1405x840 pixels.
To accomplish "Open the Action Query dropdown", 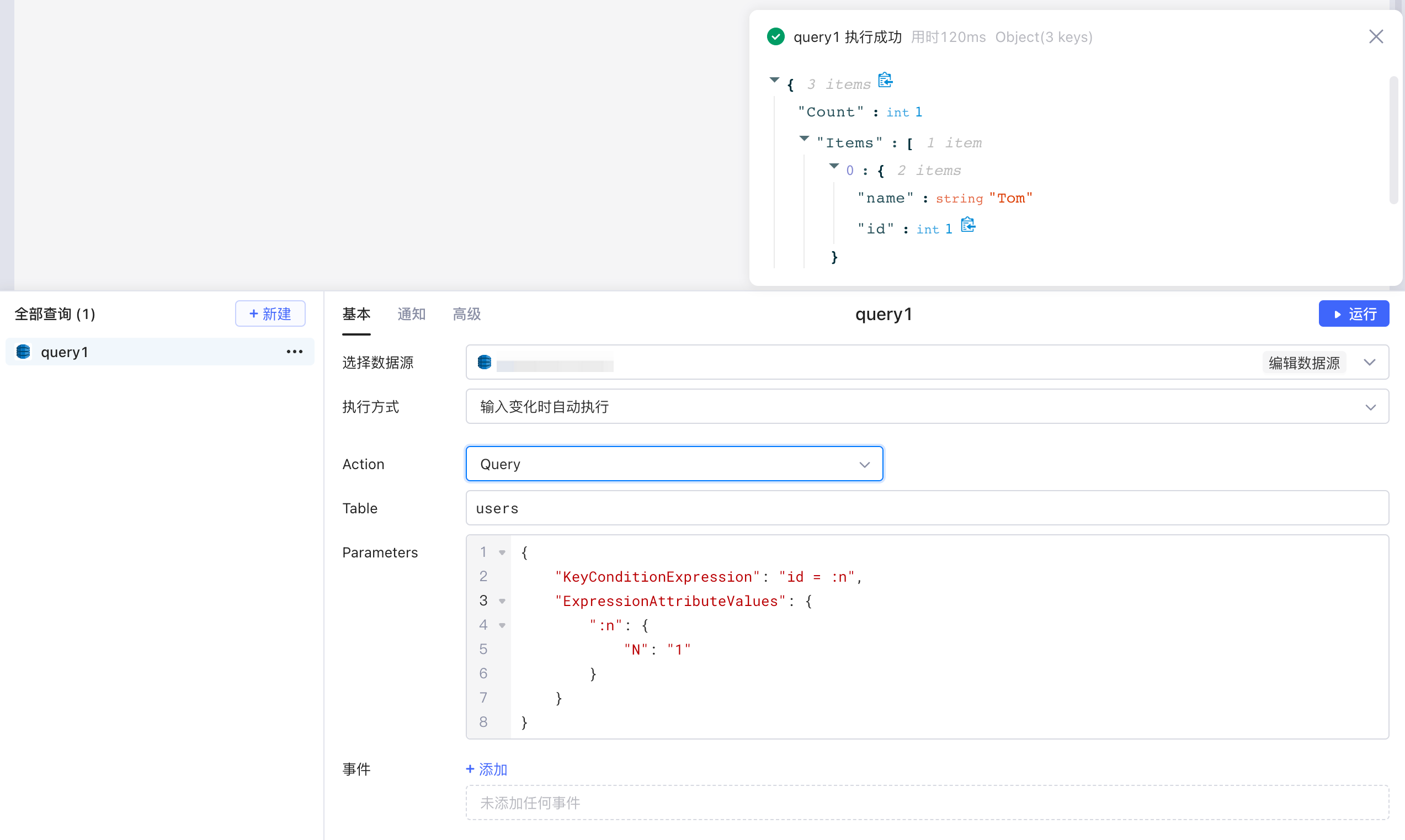I will point(673,464).
